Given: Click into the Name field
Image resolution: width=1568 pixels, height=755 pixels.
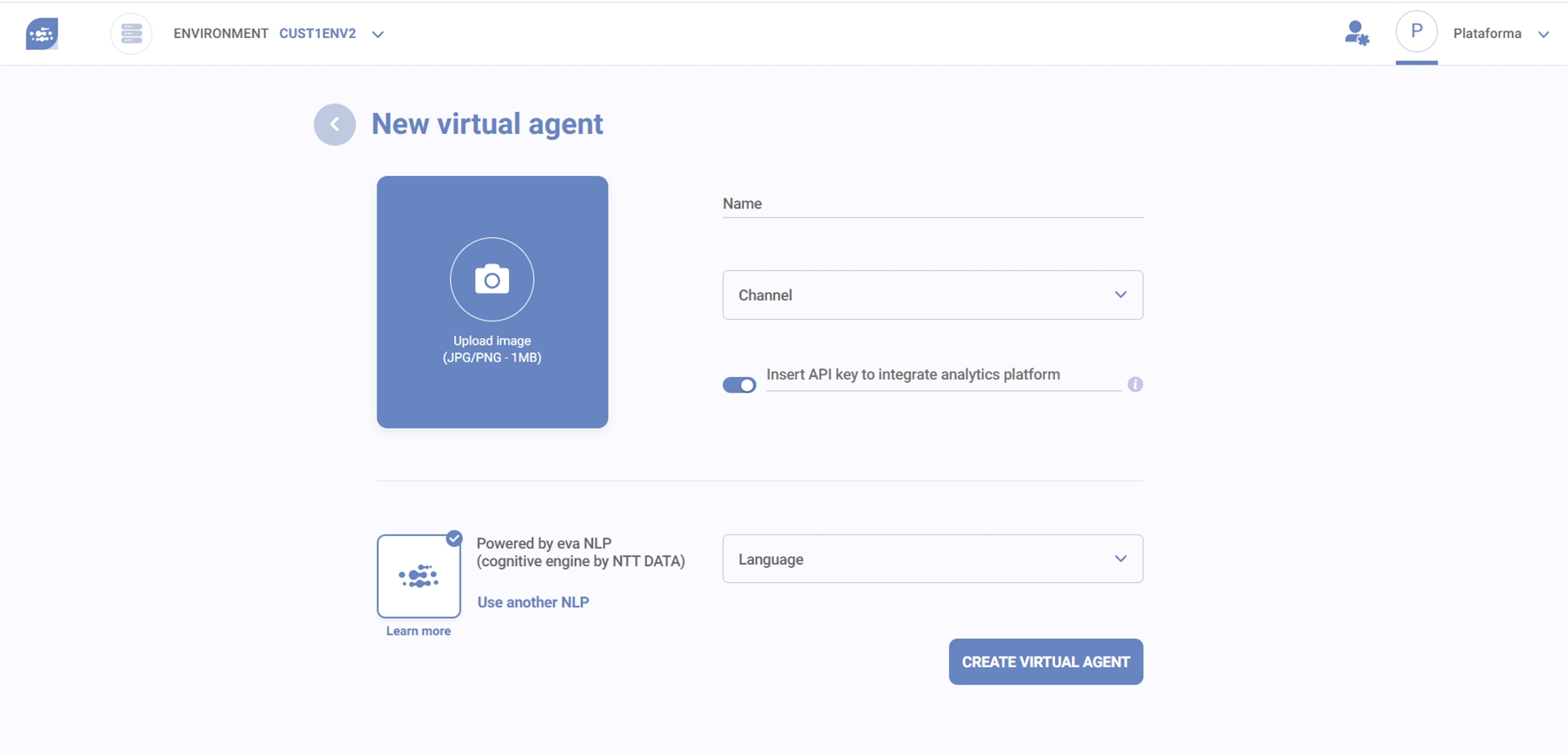Looking at the screenshot, I should (932, 204).
